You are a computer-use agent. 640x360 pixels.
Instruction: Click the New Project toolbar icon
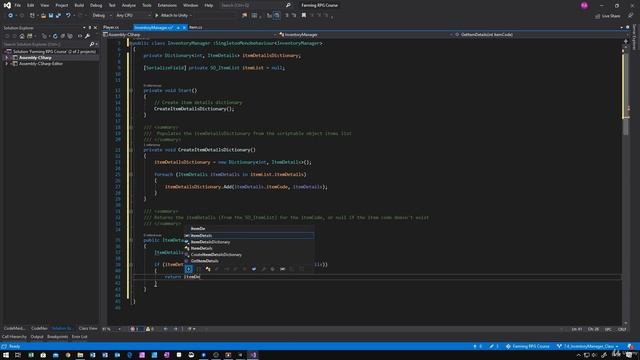(x=32, y=16)
